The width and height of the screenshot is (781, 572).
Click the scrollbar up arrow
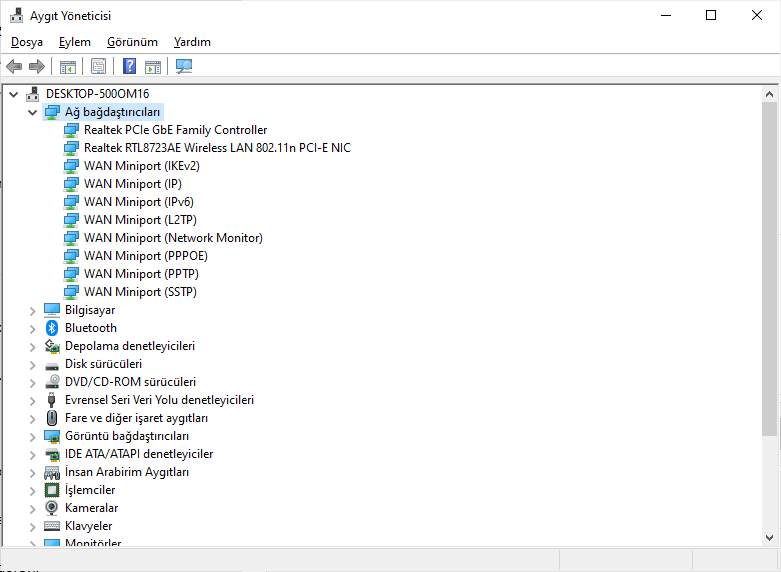pos(769,94)
